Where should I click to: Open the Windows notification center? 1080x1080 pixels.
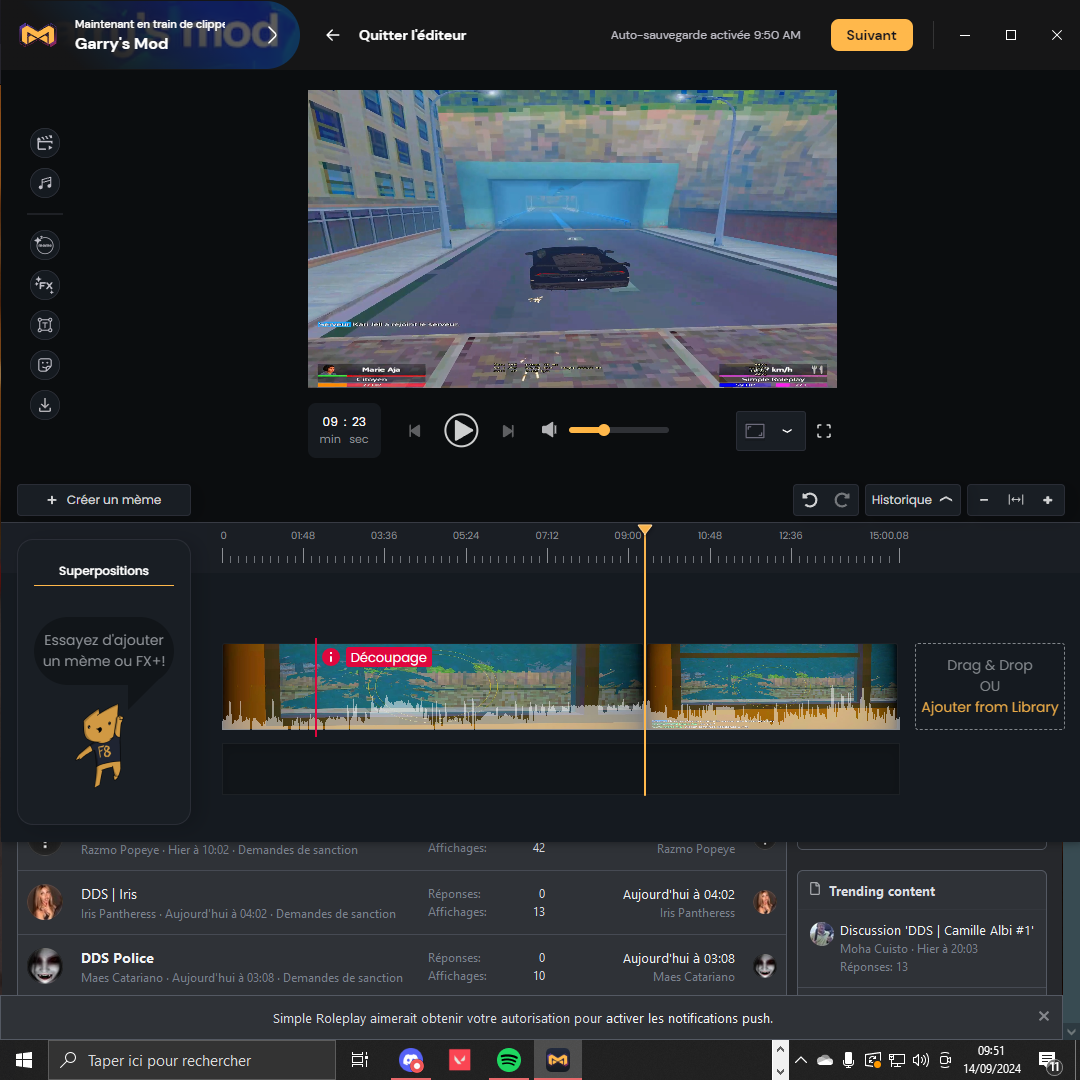pos(1049,1061)
